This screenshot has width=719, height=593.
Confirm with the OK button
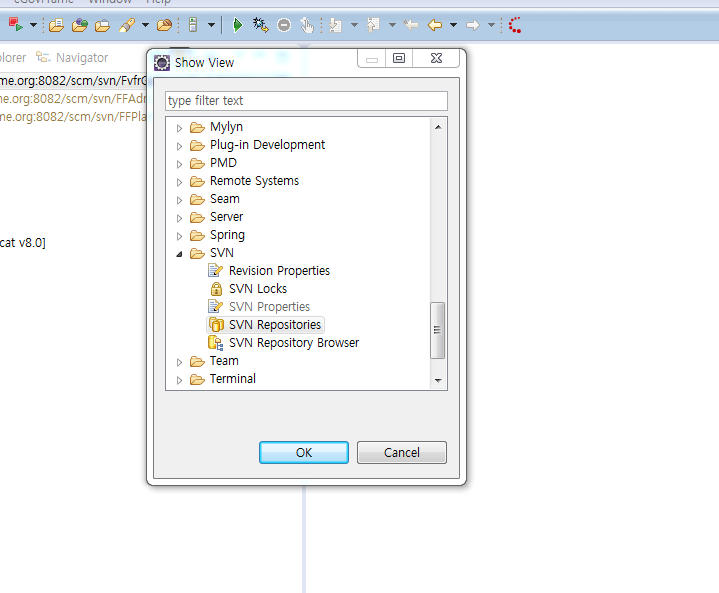304,453
